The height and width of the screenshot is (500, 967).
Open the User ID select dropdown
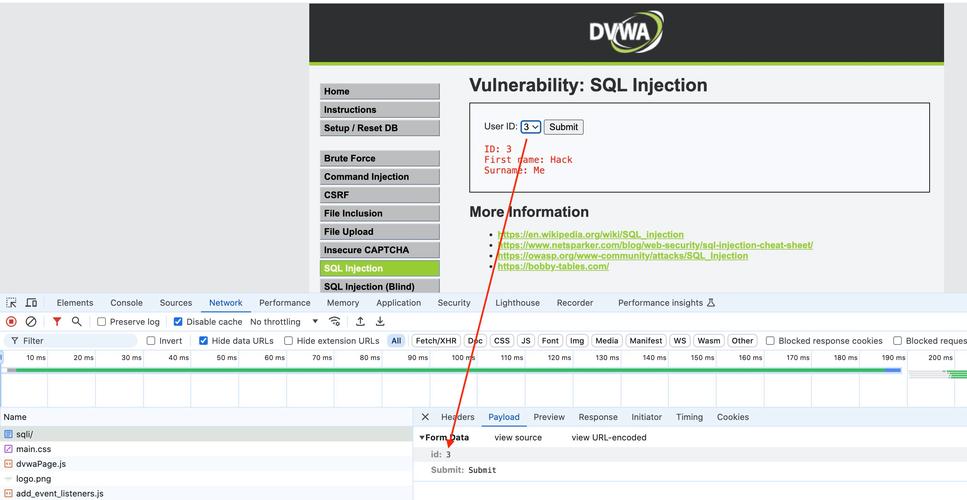[x=530, y=127]
